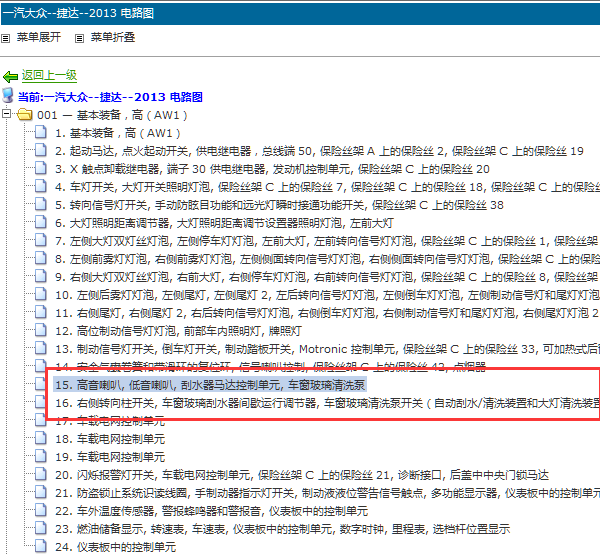Click the page icon of item 4 车灯开关
Image resolution: width=600 pixels, height=555 pixels.
[41, 186]
